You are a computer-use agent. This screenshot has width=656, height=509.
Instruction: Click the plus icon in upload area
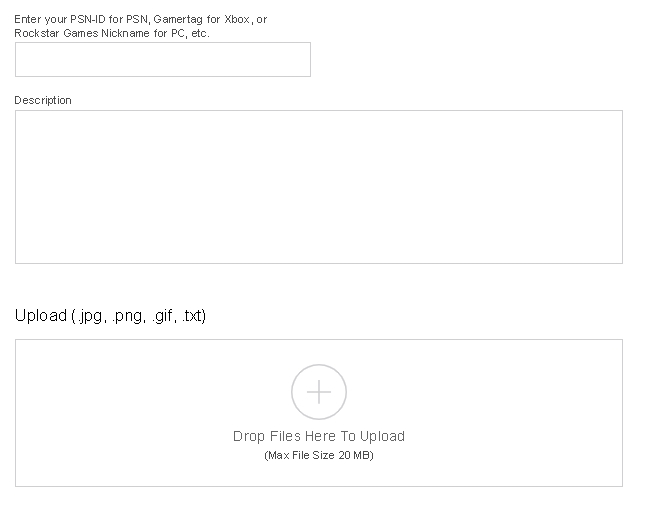(x=318, y=391)
